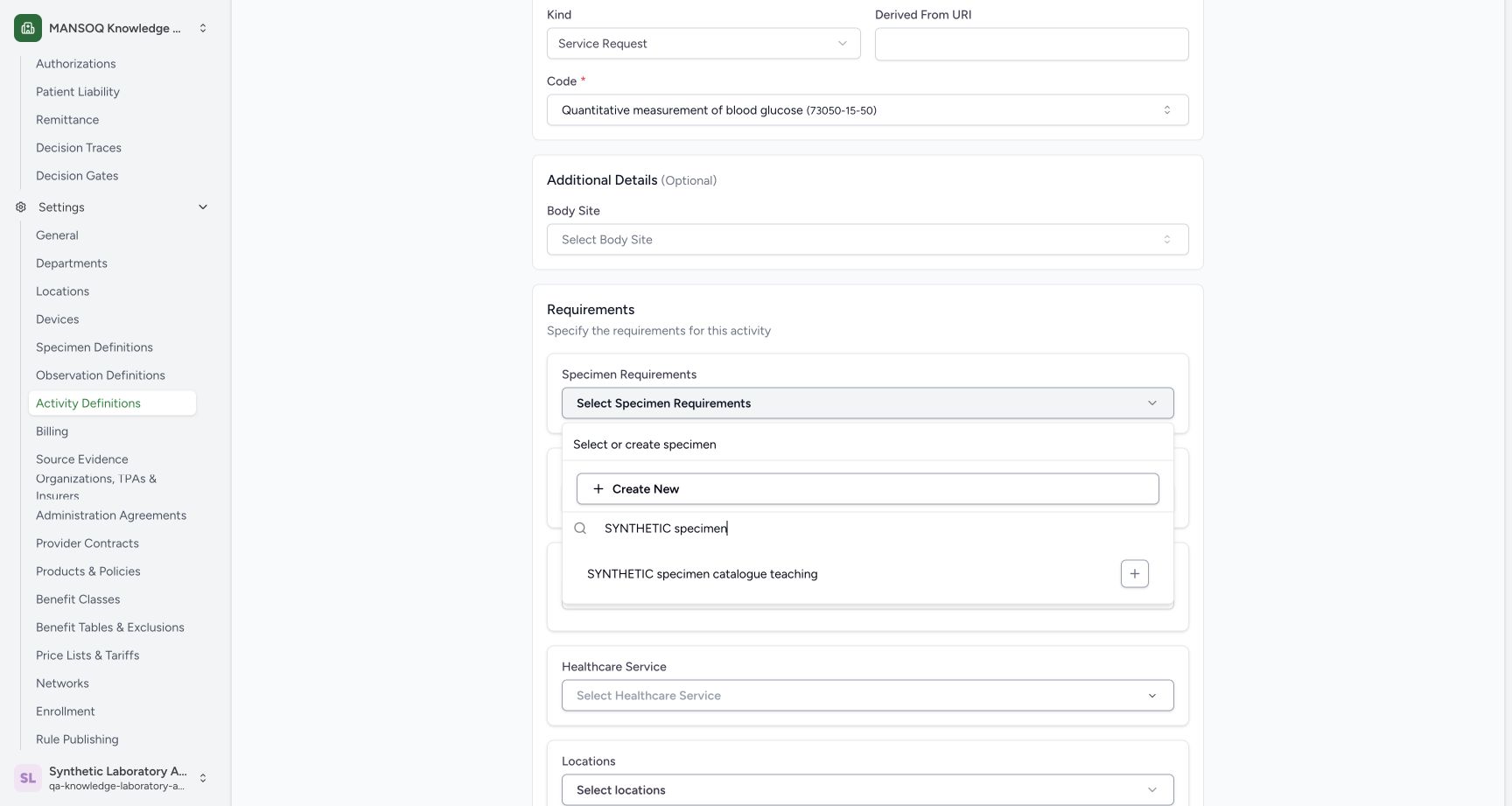
Task: Open Source Evidence in the sidebar
Action: tap(82, 459)
